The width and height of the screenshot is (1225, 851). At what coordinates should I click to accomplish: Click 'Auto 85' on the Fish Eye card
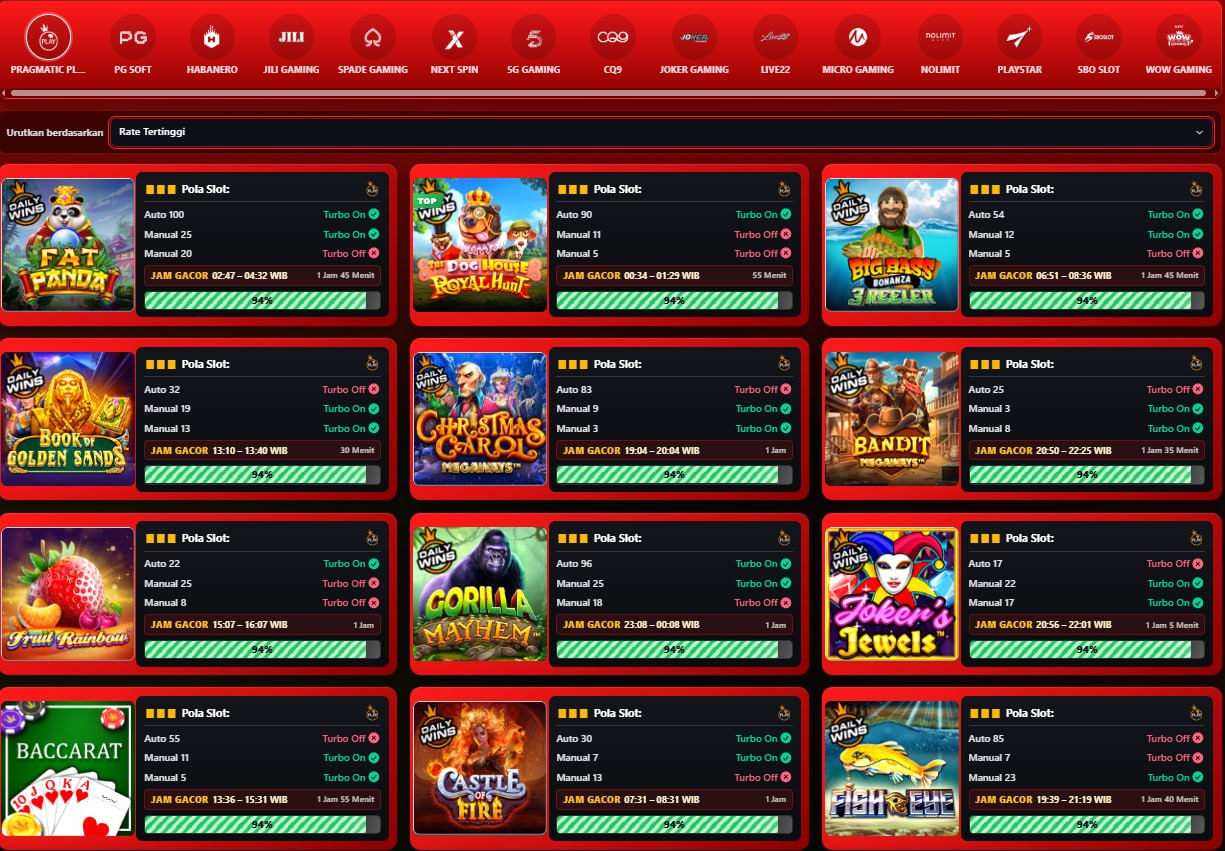[x=986, y=738]
